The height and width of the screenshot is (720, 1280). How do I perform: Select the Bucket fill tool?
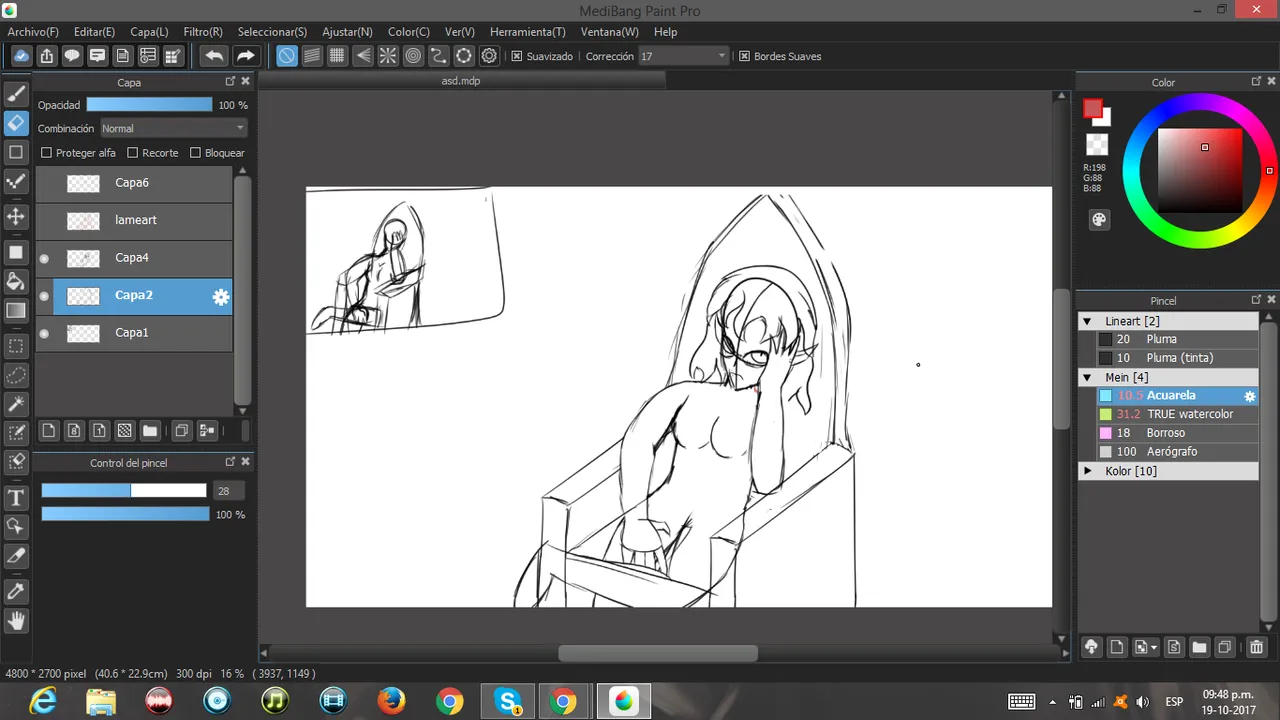pyautogui.click(x=16, y=281)
